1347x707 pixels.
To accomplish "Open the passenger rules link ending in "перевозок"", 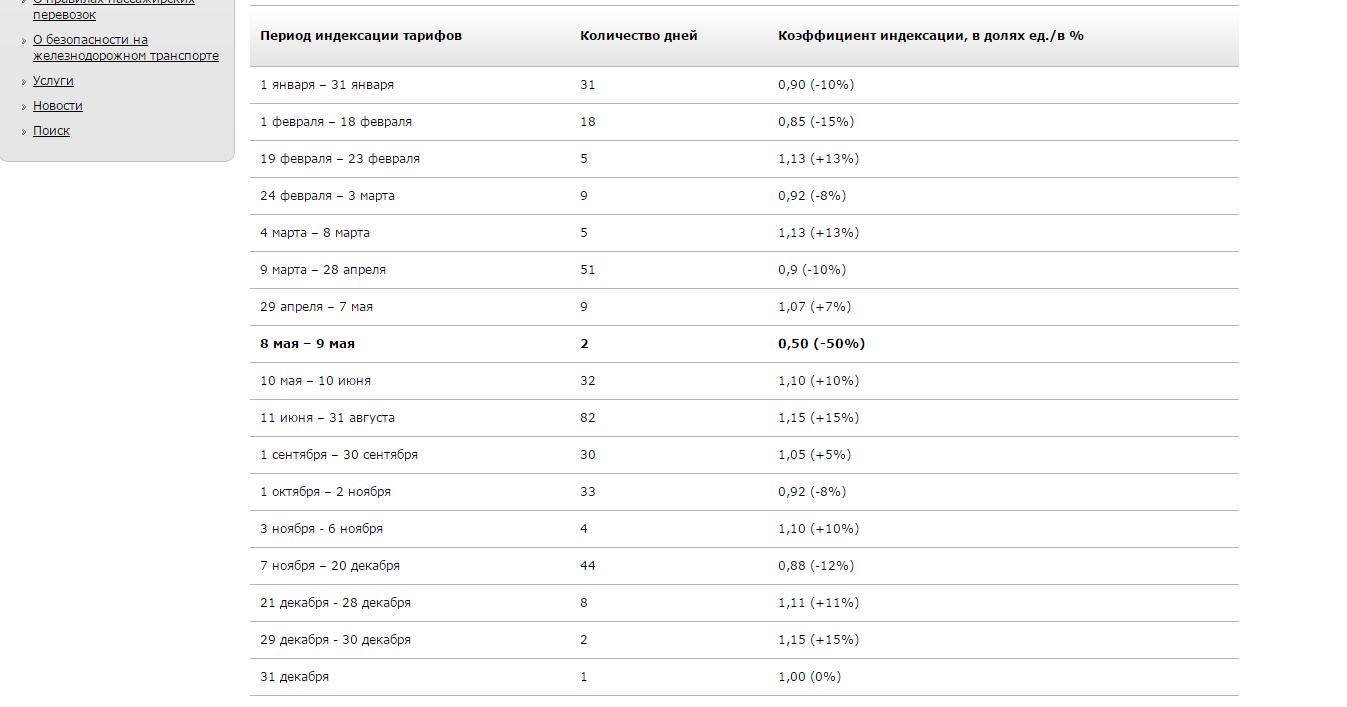I will tap(64, 15).
